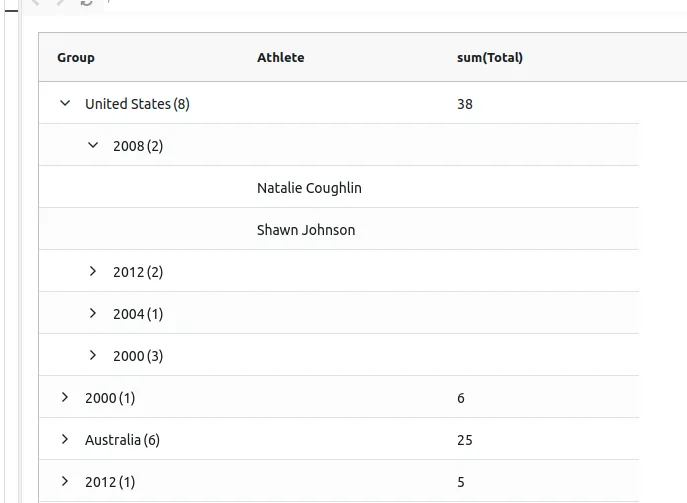Click the 25 total for Australia

(464, 440)
